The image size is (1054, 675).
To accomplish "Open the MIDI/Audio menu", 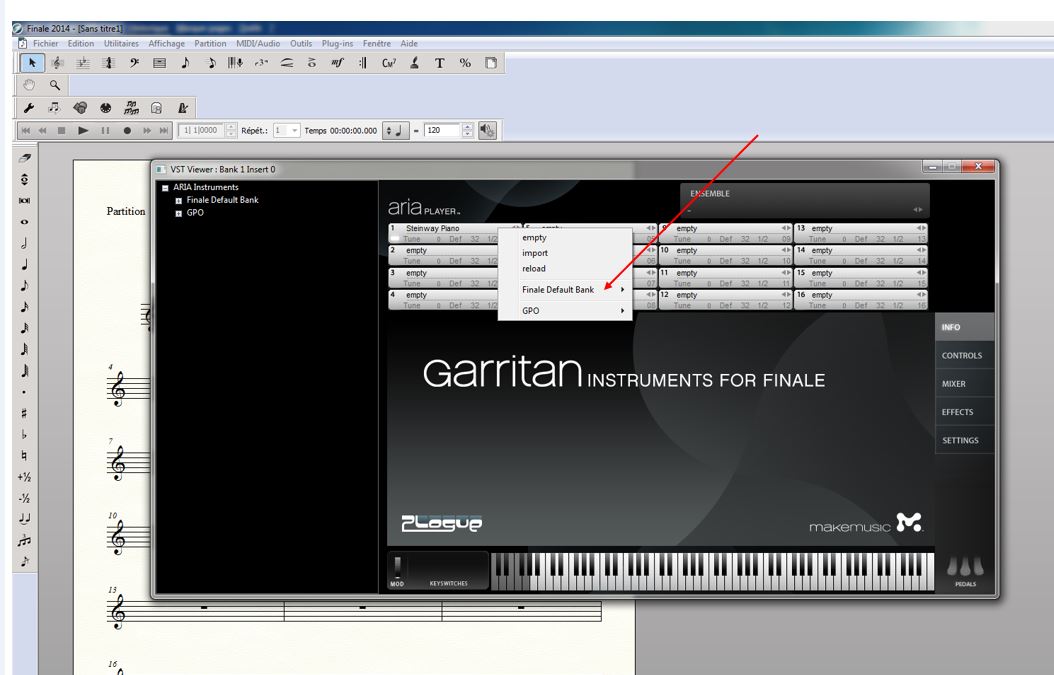I will [258, 44].
